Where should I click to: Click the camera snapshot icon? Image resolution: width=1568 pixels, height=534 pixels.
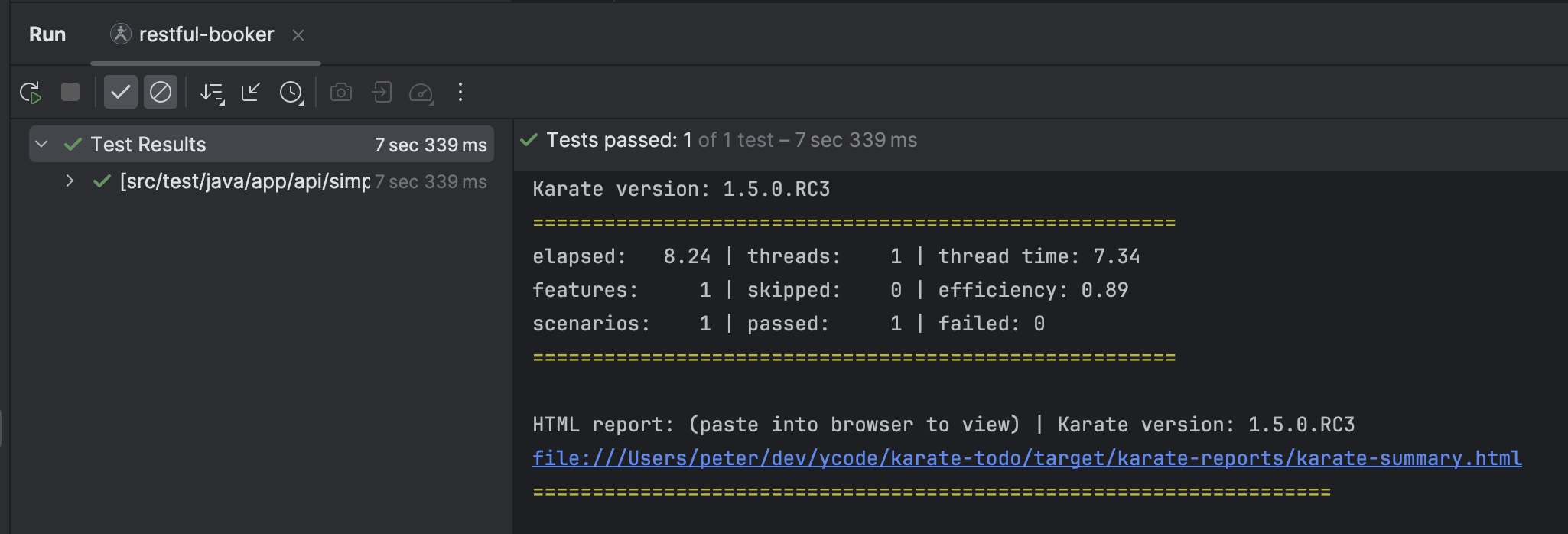[x=341, y=93]
